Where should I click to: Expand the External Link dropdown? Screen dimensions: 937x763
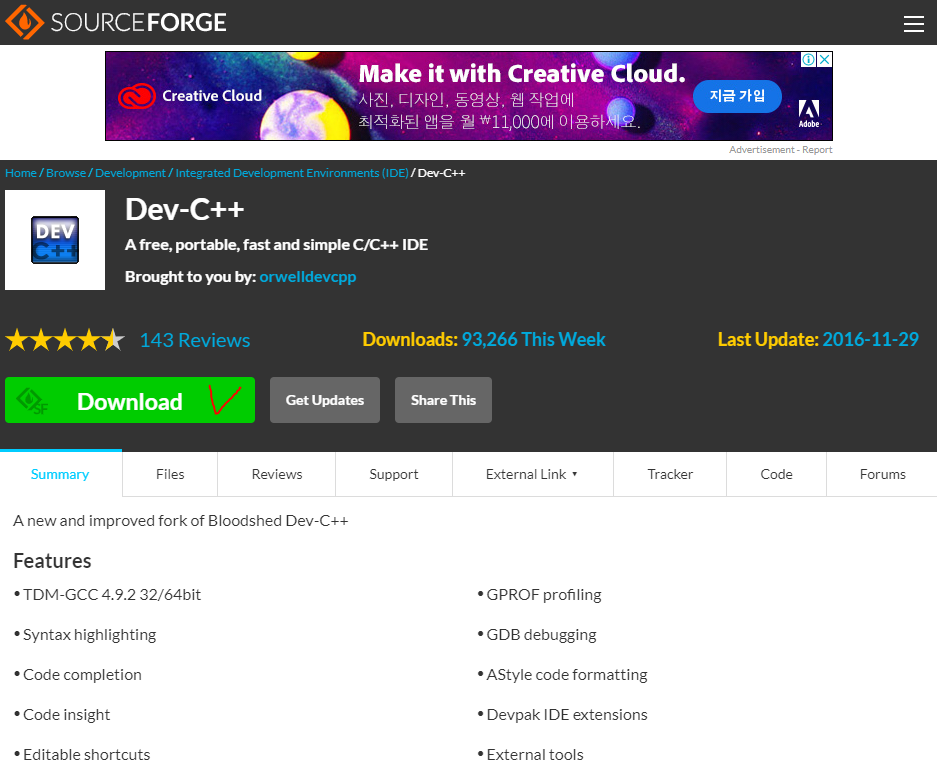532,474
